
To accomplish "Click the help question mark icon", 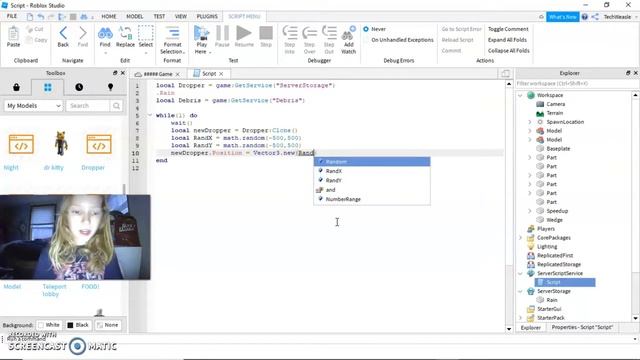I will point(584,17).
